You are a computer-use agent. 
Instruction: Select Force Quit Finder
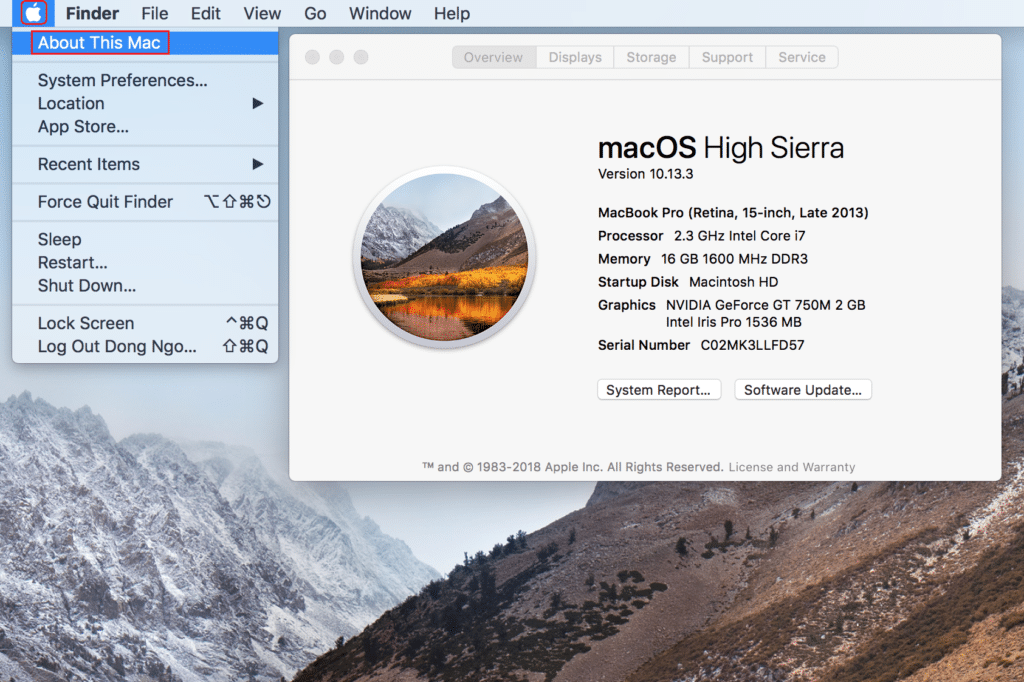(x=145, y=203)
